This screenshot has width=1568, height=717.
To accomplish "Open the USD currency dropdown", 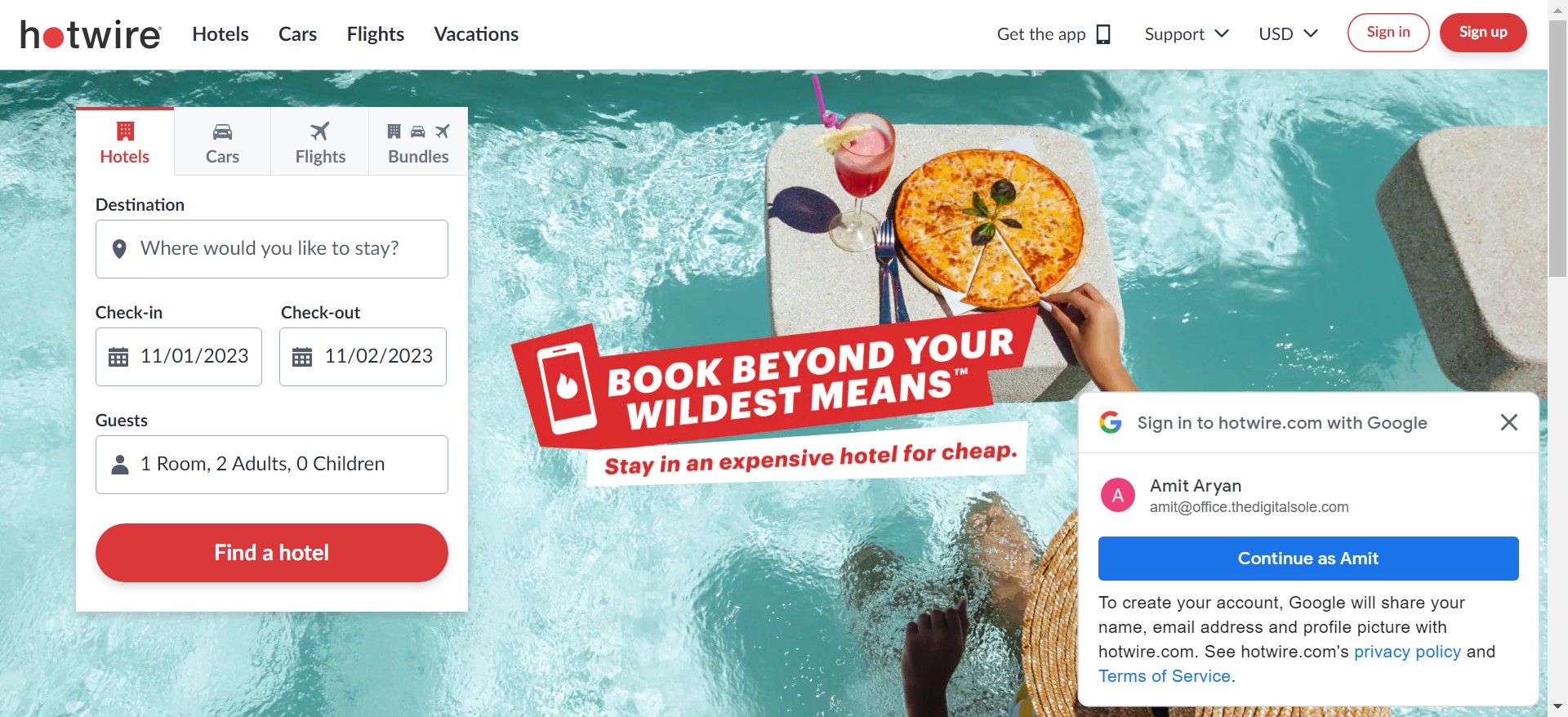I will [x=1288, y=34].
